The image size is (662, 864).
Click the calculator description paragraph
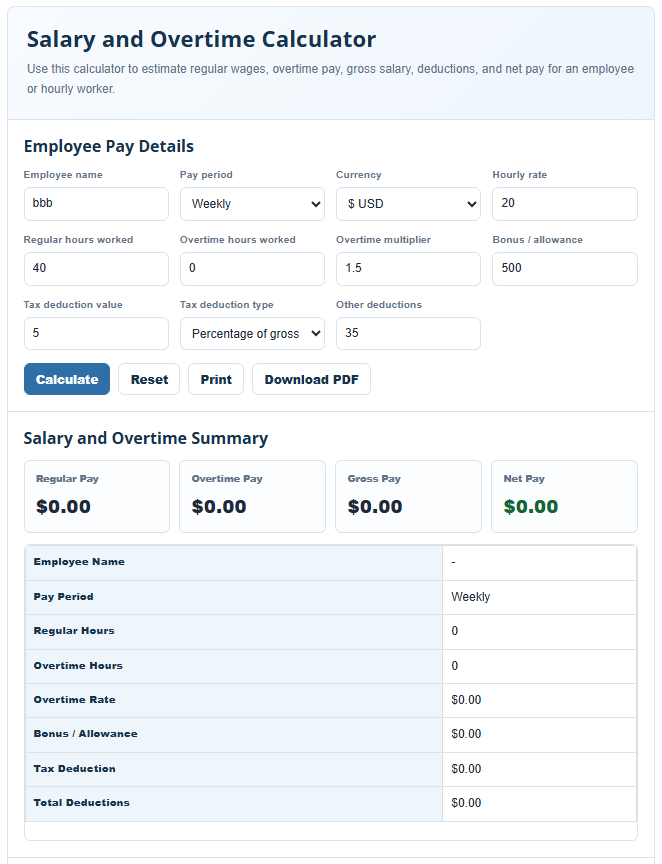click(x=331, y=79)
